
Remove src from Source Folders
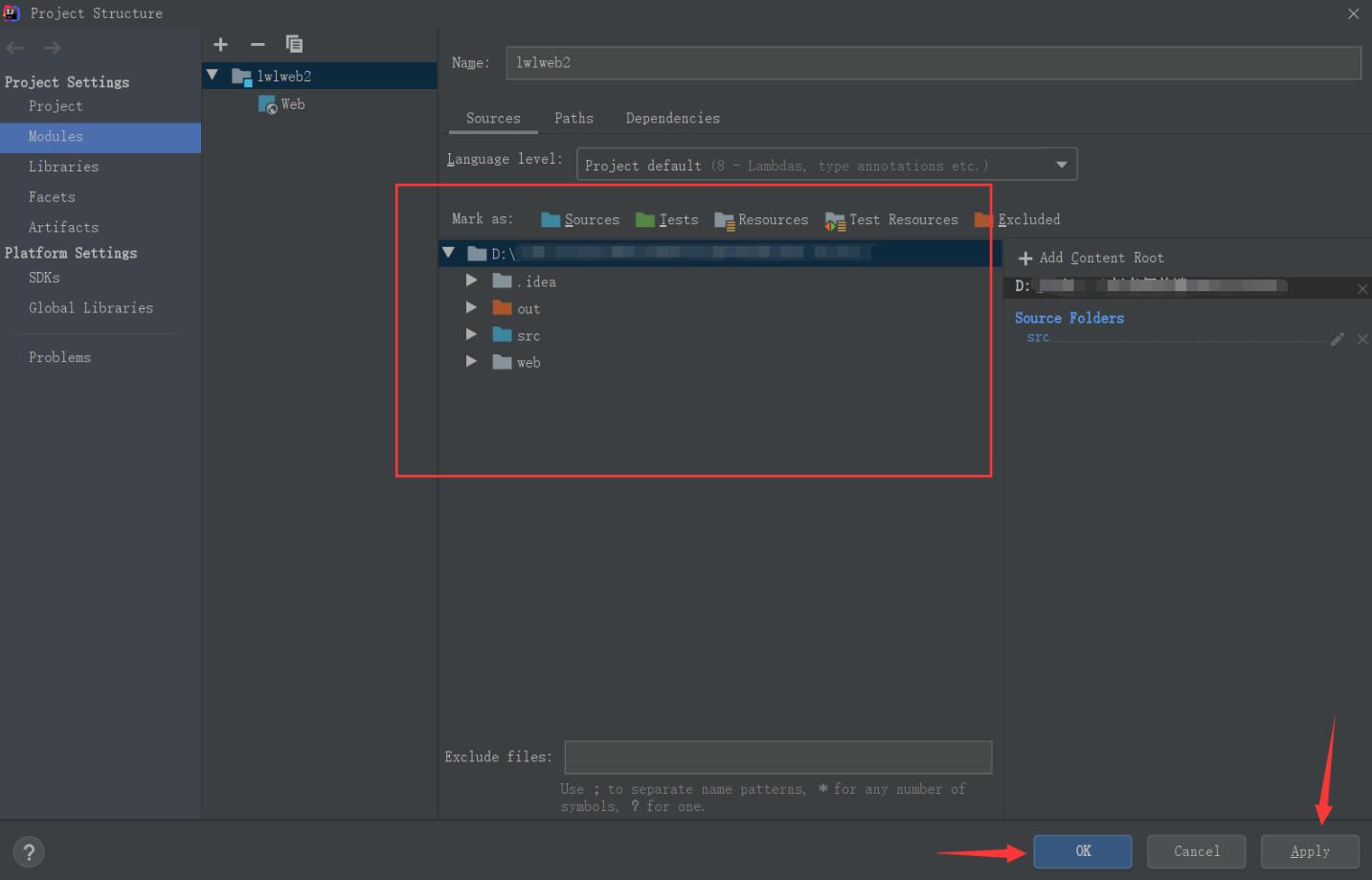click(1362, 339)
